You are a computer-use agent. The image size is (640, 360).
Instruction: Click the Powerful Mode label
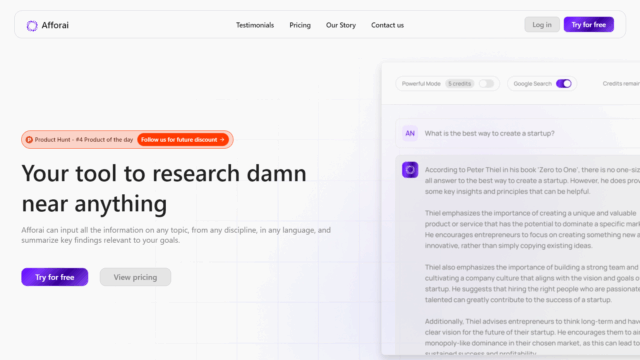point(421,84)
